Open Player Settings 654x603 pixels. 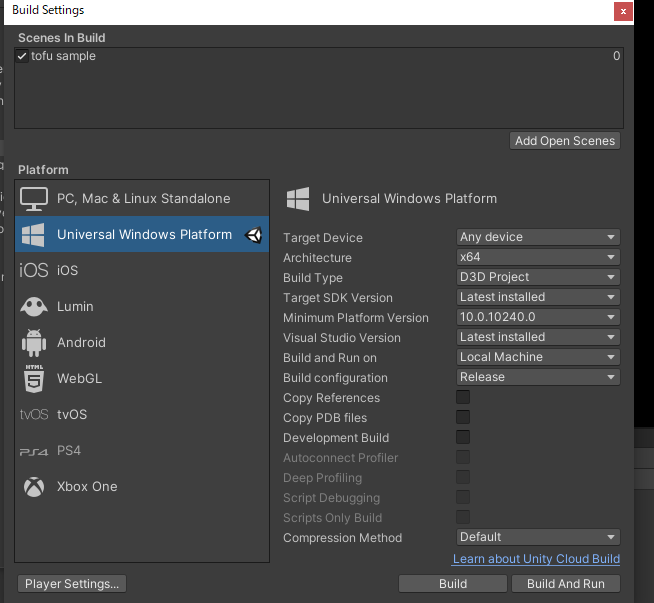72,584
